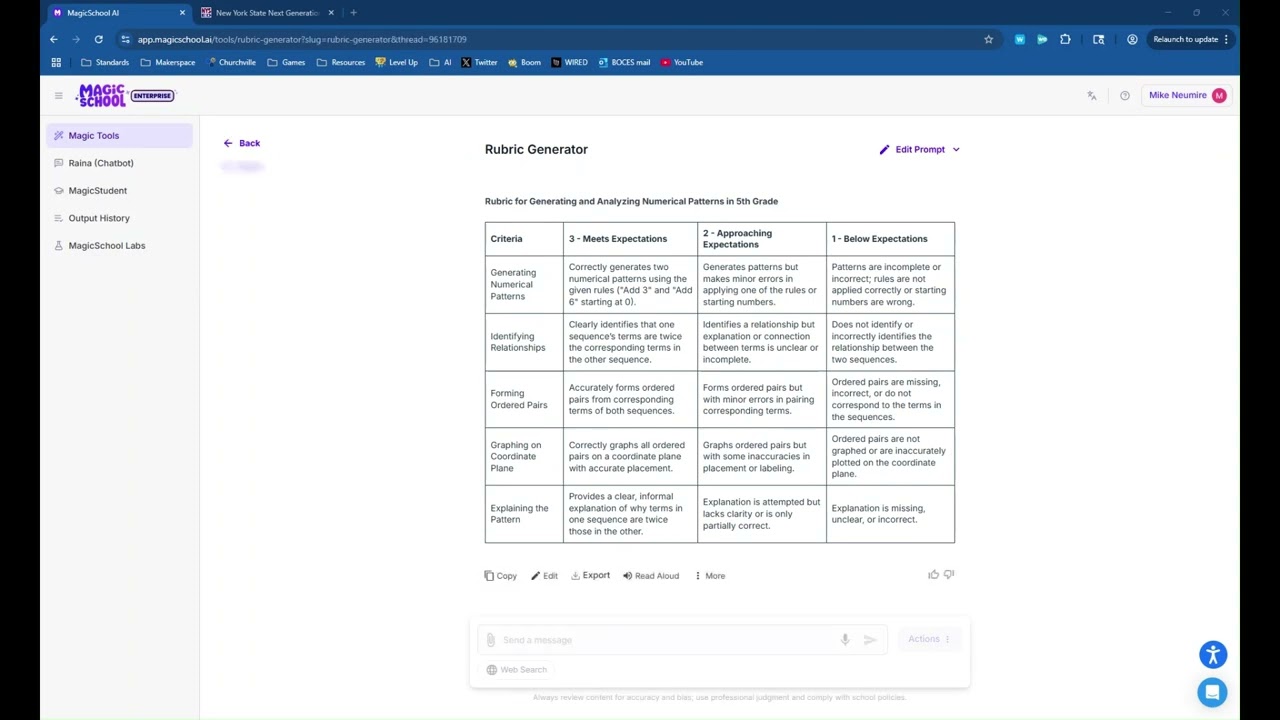Click 'Explanation is missing, unclear, or incorrect.' cell
The image size is (1280, 720).
(x=890, y=514)
